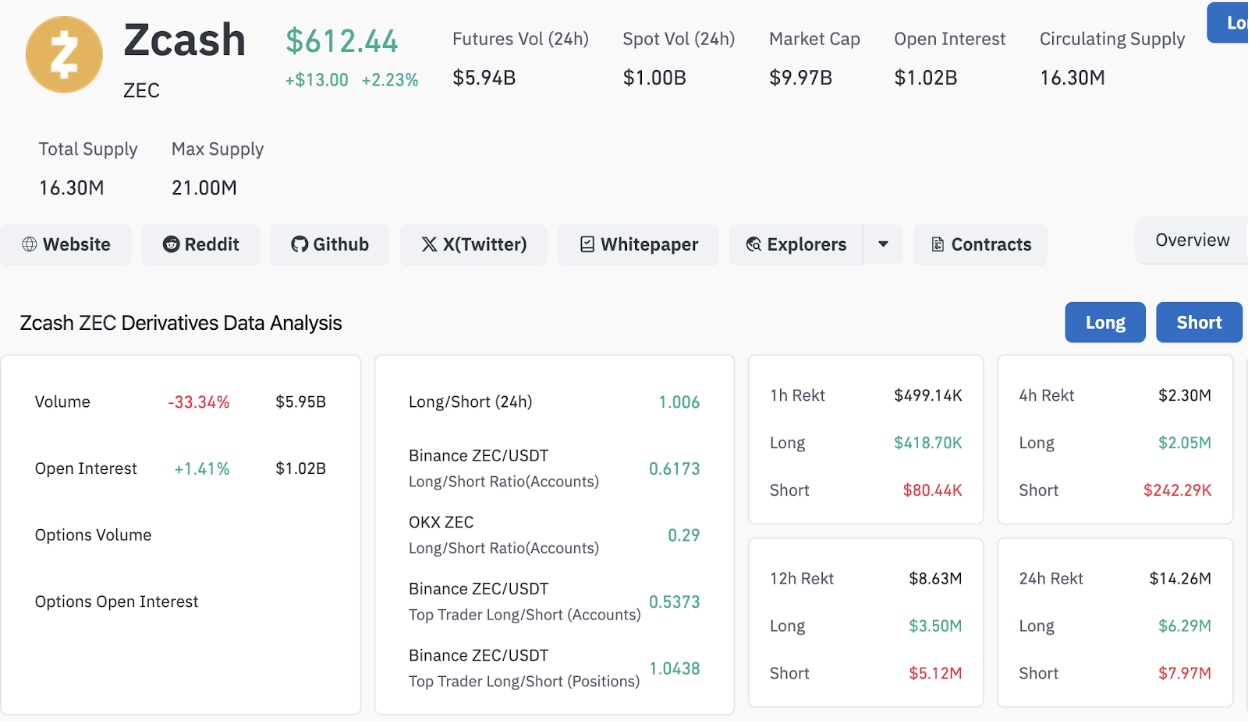Click the Open Interest +1.41% change
Viewport: 1250px width, 722px height.
coord(201,469)
